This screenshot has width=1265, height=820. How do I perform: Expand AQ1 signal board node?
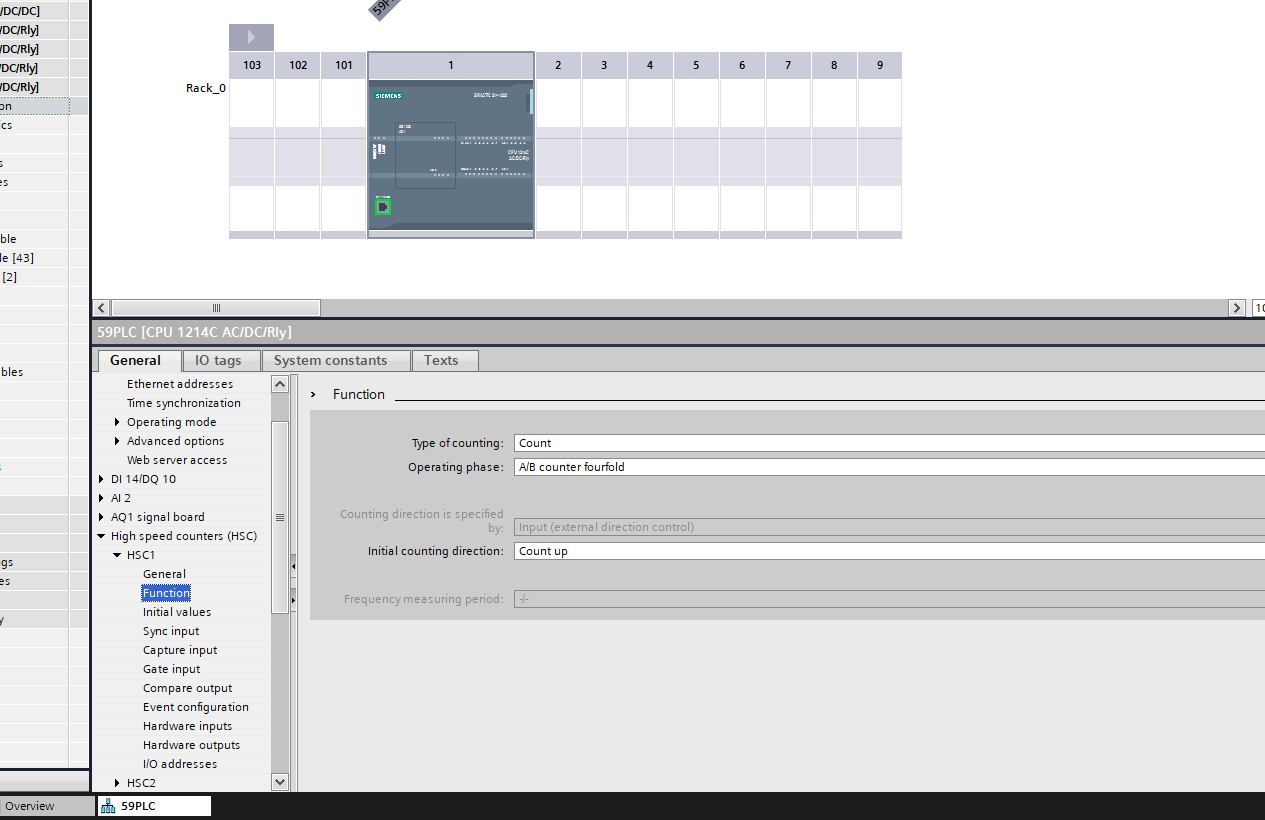101,517
